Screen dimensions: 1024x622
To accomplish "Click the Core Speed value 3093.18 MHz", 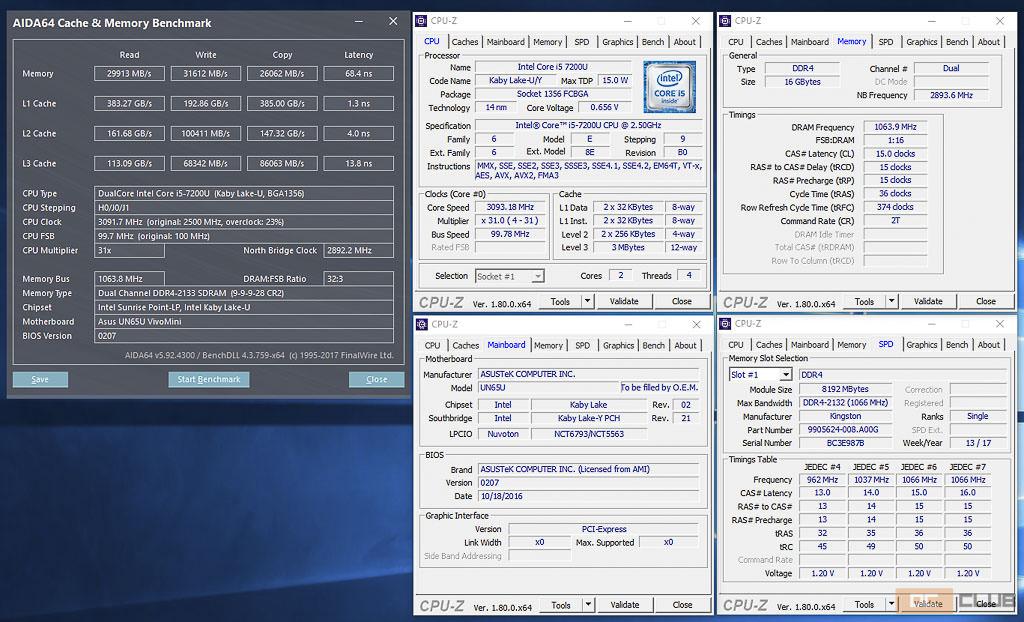I will pyautogui.click(x=510, y=207).
